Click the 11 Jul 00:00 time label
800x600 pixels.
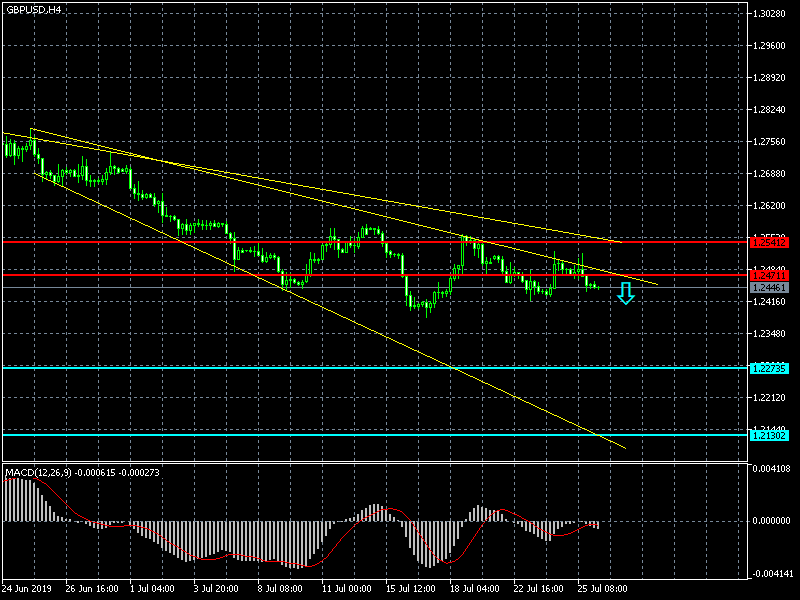347,589
